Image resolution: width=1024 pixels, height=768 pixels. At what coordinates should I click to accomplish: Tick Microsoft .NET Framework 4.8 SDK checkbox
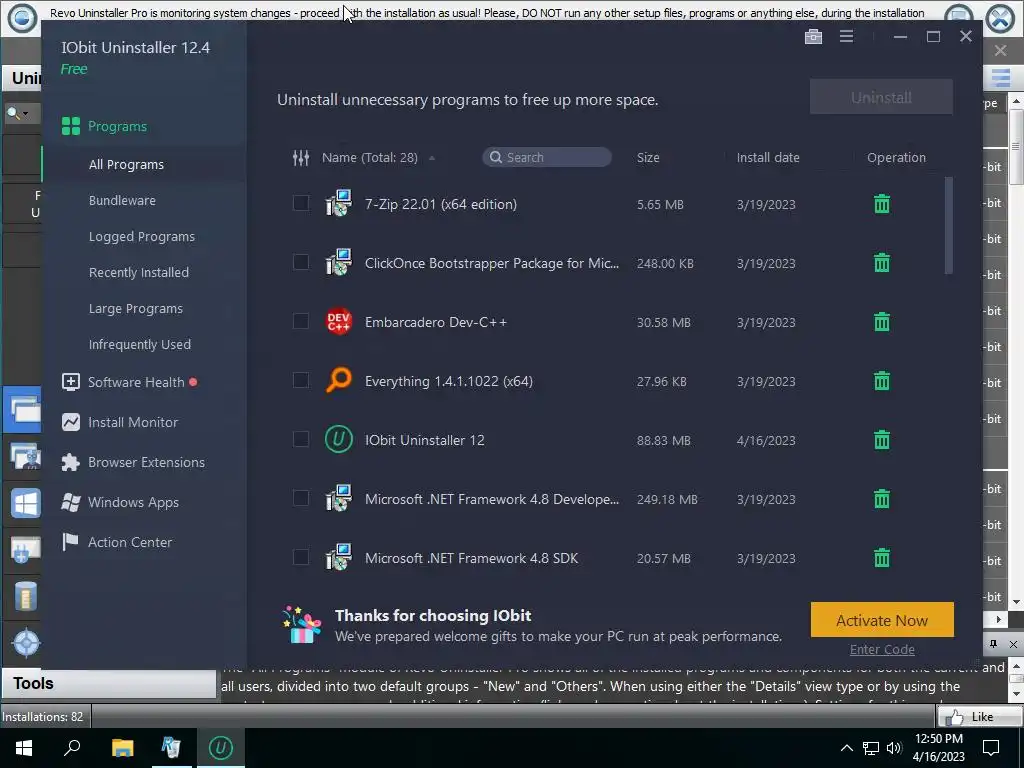(x=300, y=557)
